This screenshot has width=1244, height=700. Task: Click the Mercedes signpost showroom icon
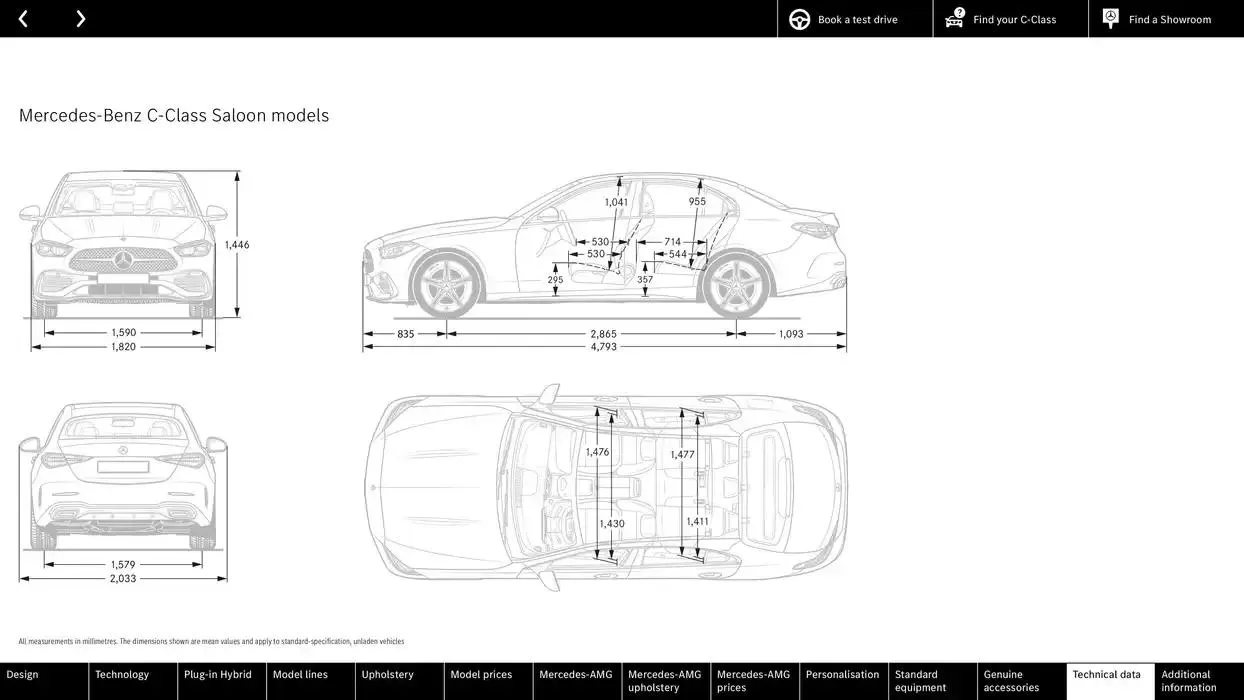tap(1109, 17)
